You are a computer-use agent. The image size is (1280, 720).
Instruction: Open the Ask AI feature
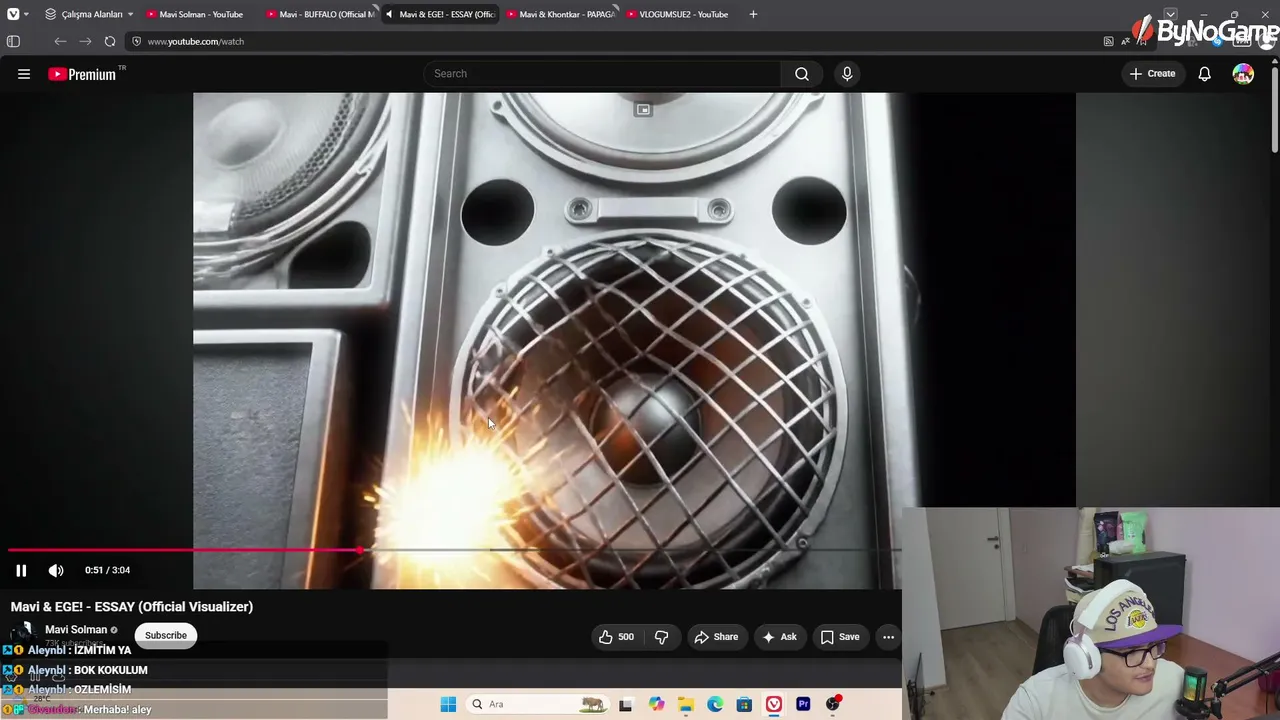[779, 637]
